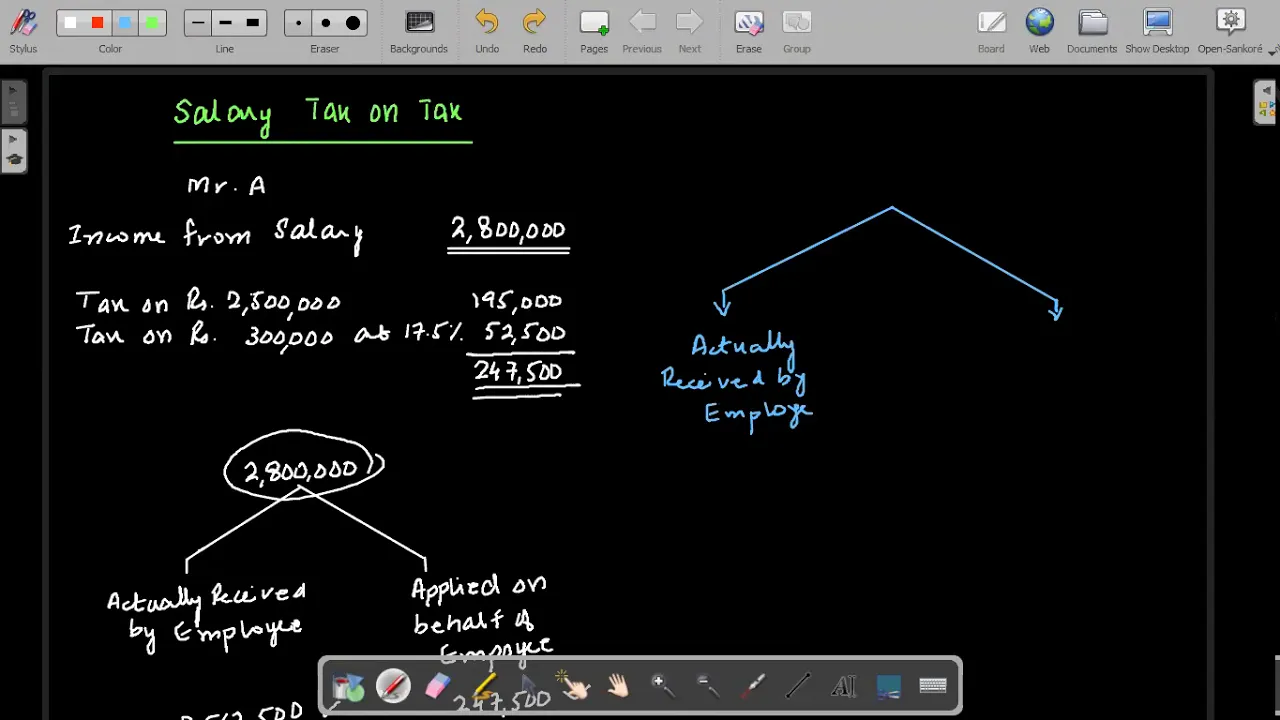Redo the undone action
1280x720 pixels.
tap(535, 31)
